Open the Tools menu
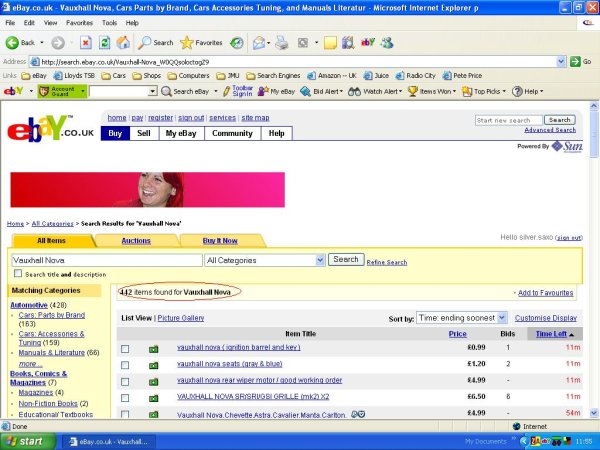 coord(109,23)
